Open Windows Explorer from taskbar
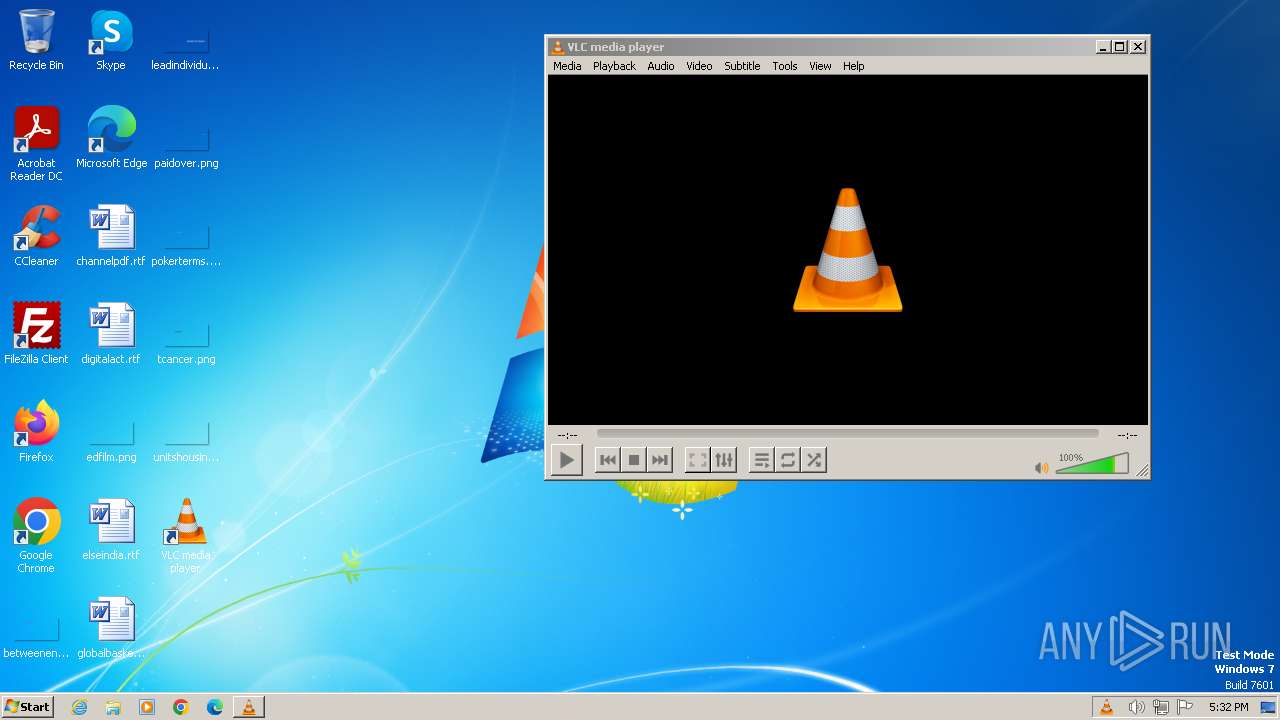1280x720 pixels. tap(113, 707)
